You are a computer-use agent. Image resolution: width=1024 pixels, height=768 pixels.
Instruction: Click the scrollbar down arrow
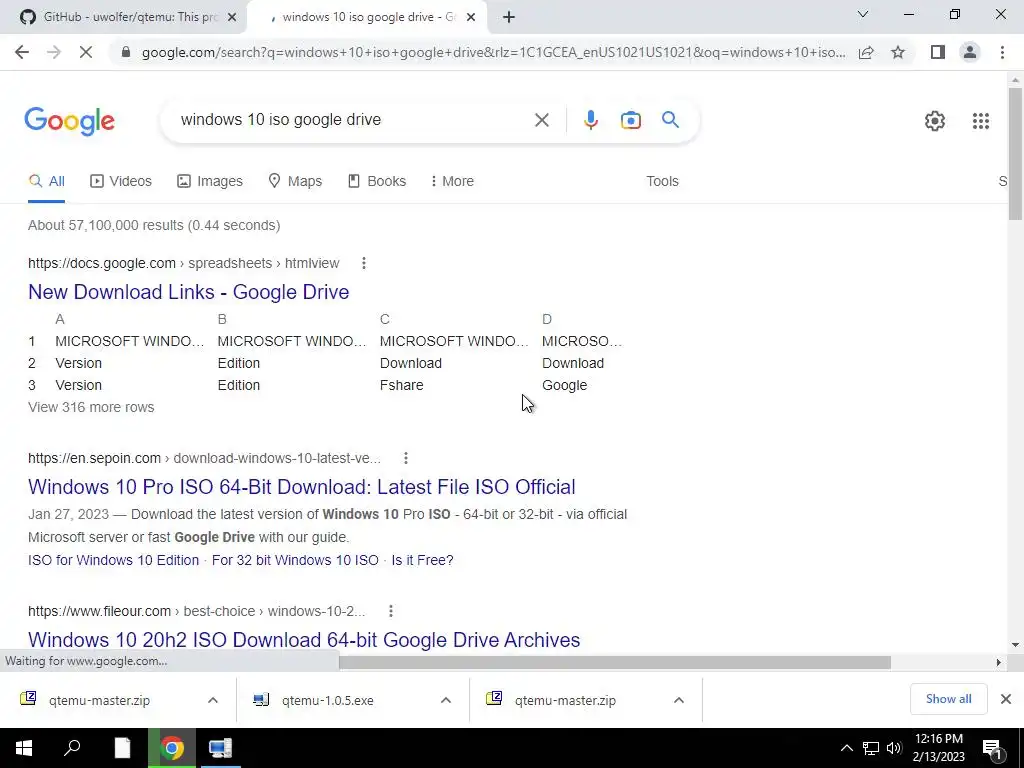[1015, 646]
